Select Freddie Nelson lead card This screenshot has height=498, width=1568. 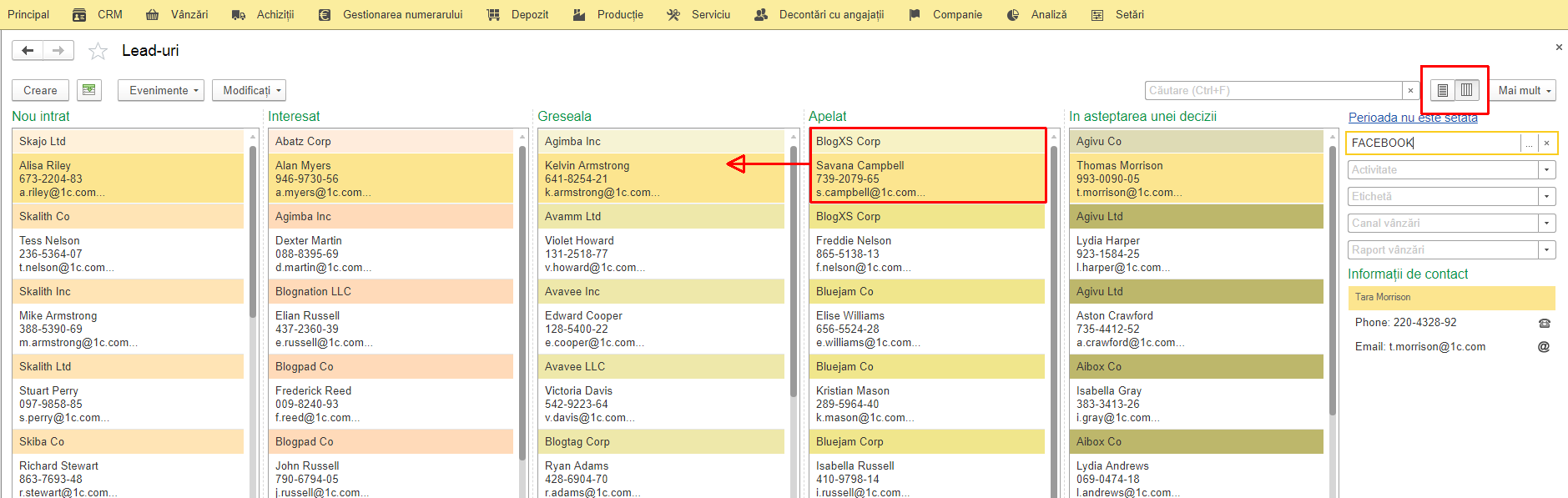click(928, 254)
